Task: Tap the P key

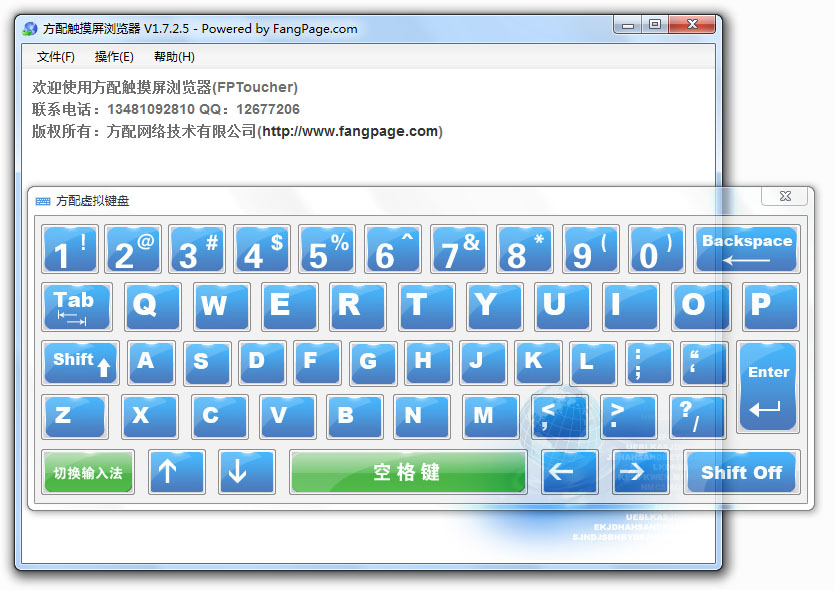Action: point(770,307)
